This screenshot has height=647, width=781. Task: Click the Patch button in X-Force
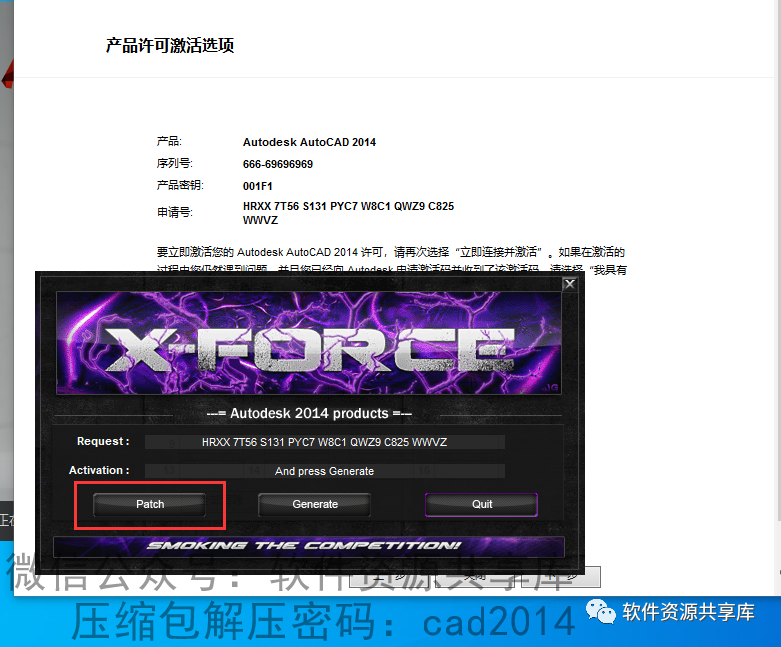[x=149, y=504]
